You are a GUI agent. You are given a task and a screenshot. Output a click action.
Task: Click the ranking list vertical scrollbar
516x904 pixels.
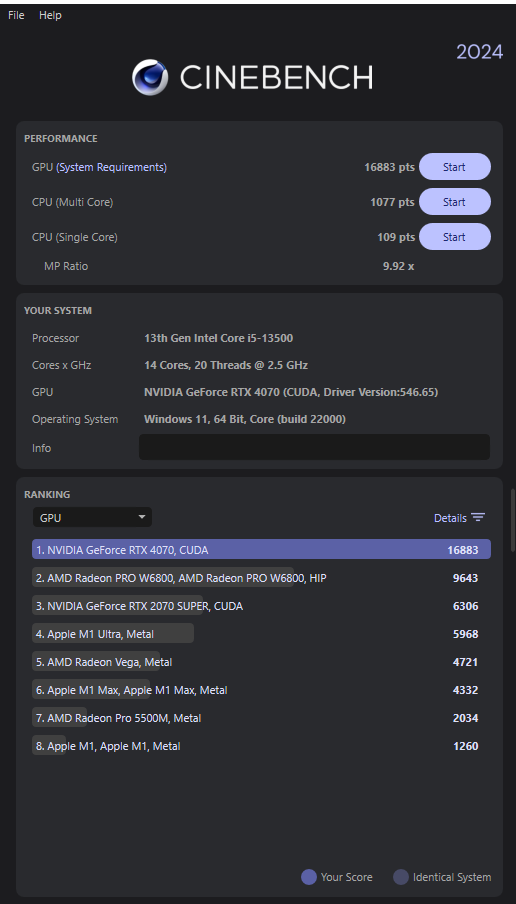click(x=512, y=521)
